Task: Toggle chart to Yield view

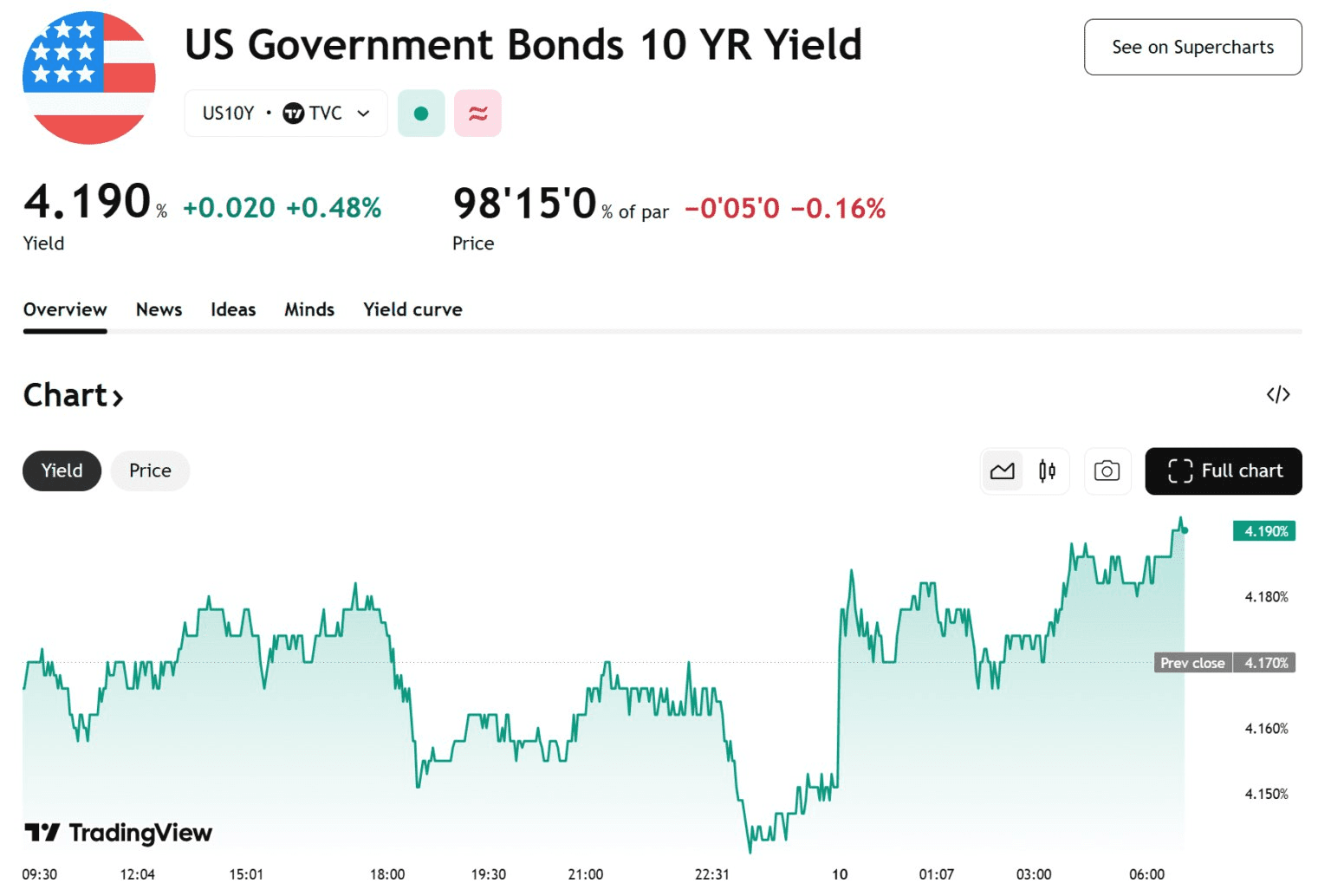Action: pos(62,471)
